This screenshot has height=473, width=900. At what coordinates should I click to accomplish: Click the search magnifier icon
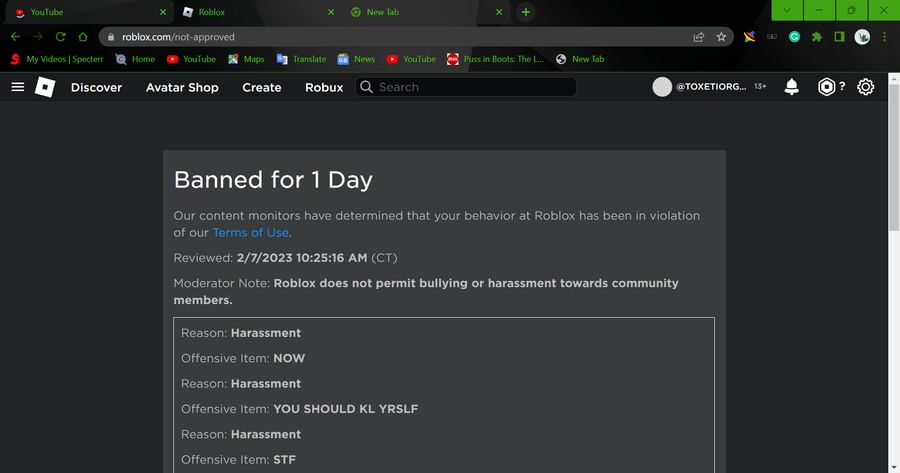366,87
